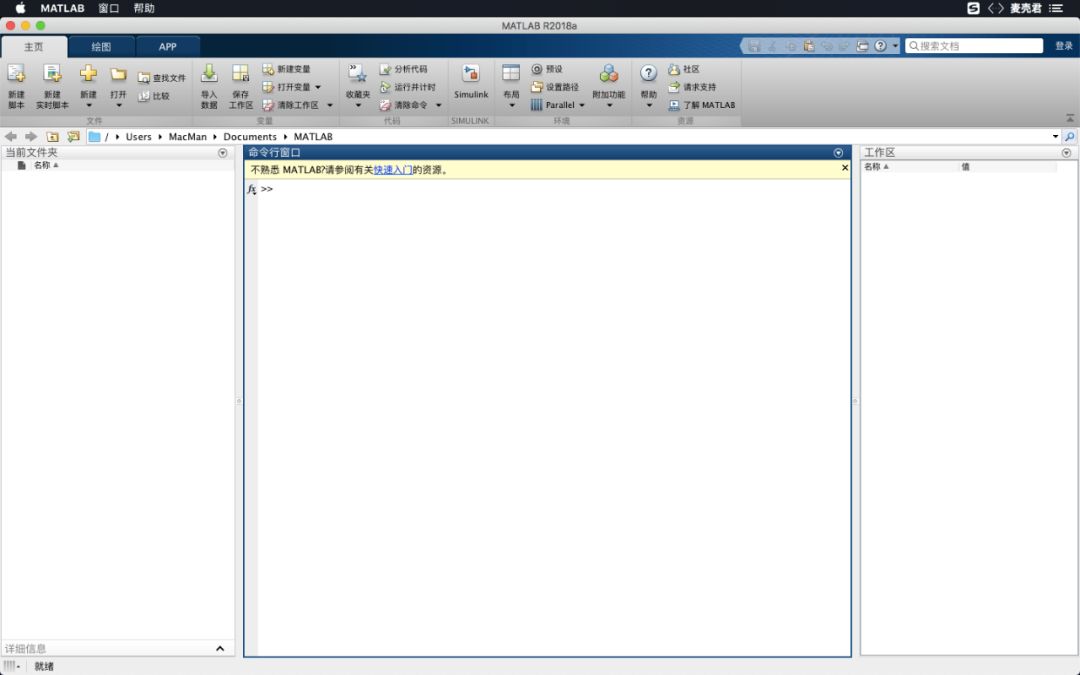The width and height of the screenshot is (1080, 675).
Task: Click the 新建脚本 new script icon
Action: (16, 74)
